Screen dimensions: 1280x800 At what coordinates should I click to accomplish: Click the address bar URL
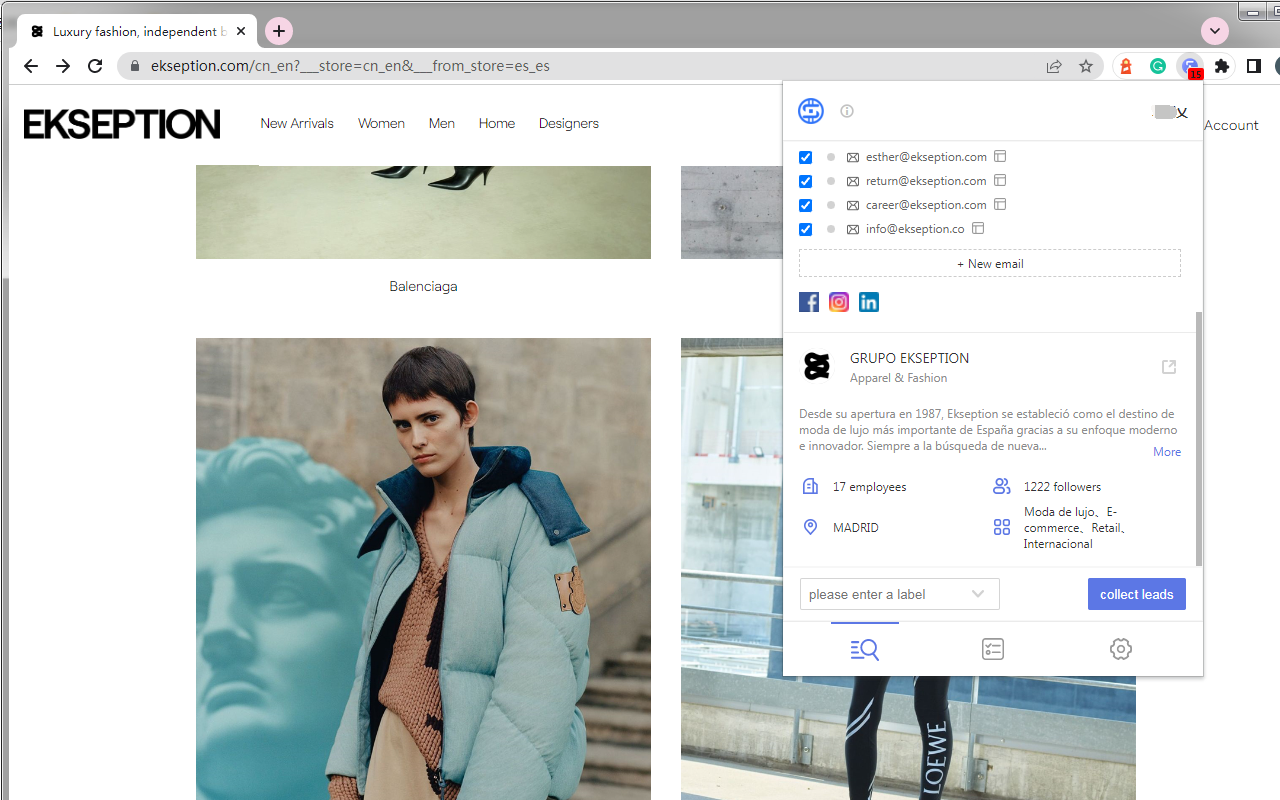pos(350,66)
